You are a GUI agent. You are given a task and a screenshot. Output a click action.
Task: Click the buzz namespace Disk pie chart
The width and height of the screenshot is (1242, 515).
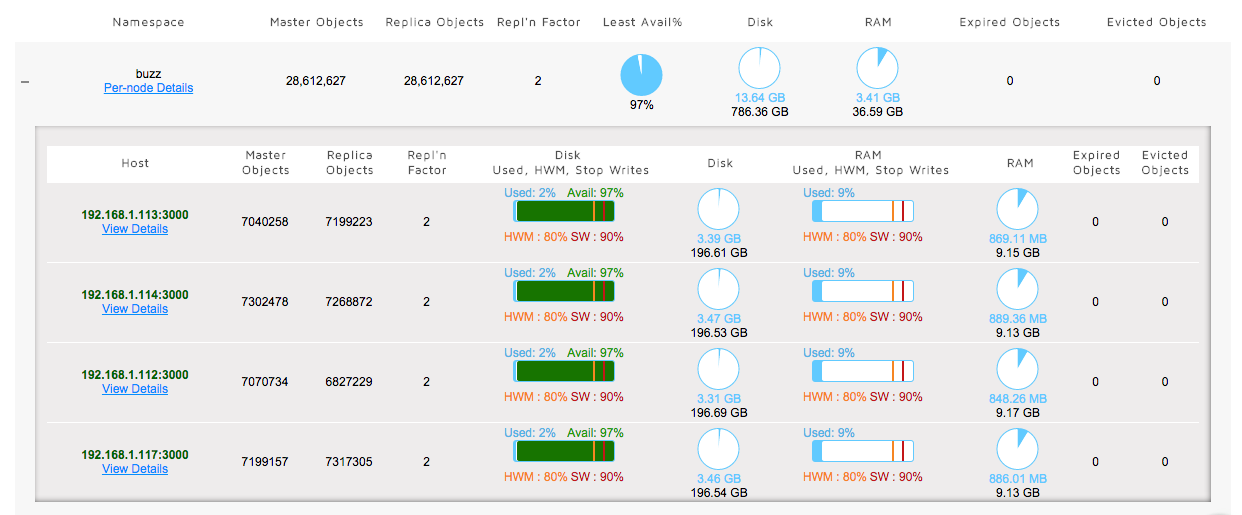pyautogui.click(x=760, y=69)
